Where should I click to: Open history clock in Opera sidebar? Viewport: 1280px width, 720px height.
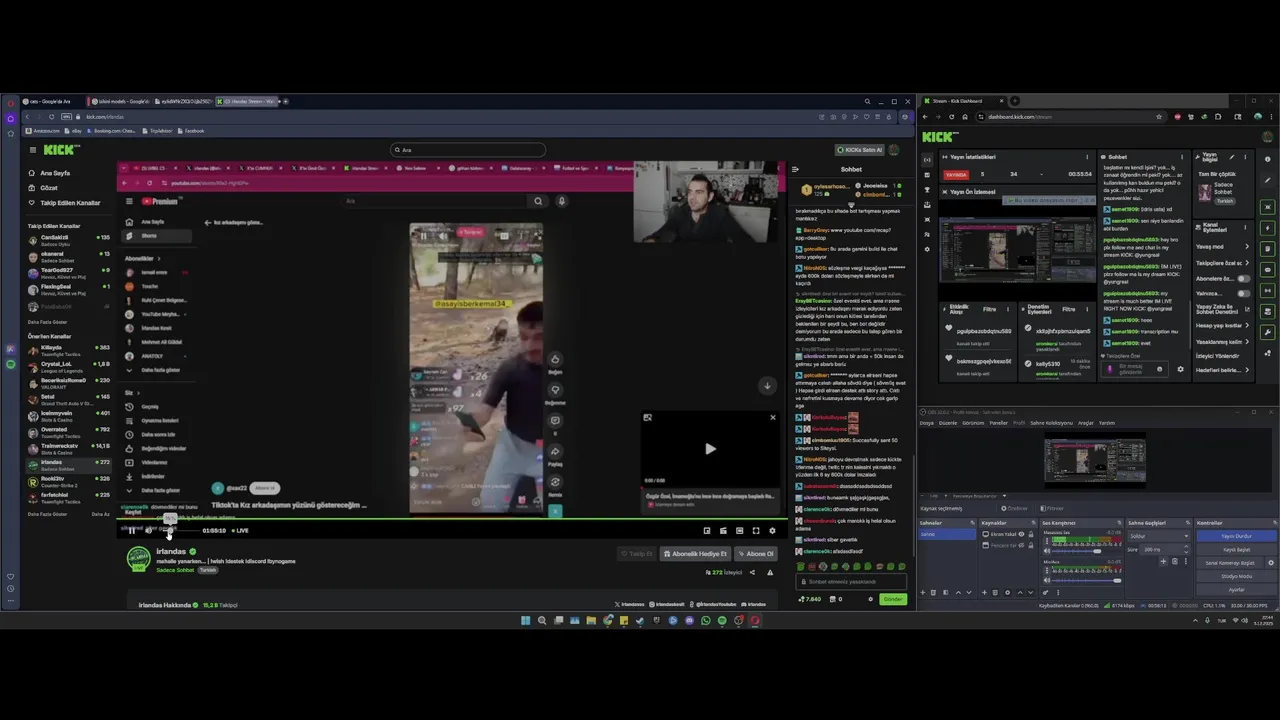10,588
